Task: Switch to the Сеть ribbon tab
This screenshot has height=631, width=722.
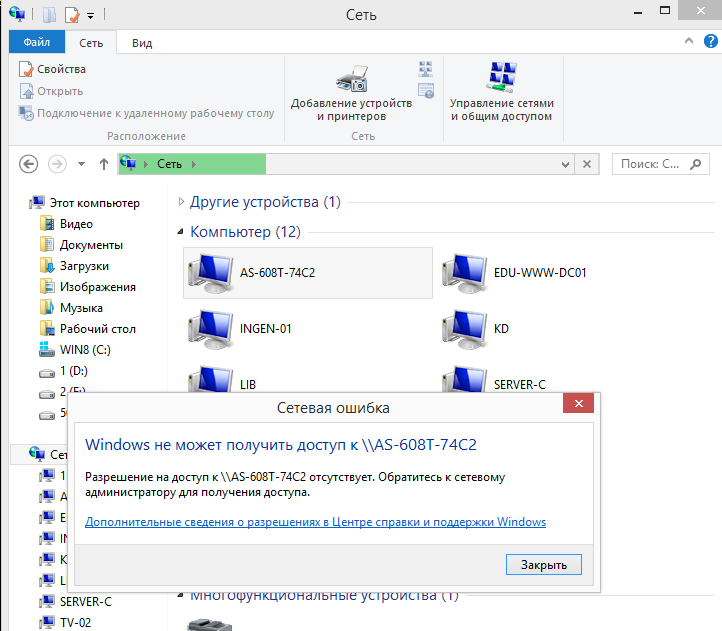Action: (x=91, y=43)
